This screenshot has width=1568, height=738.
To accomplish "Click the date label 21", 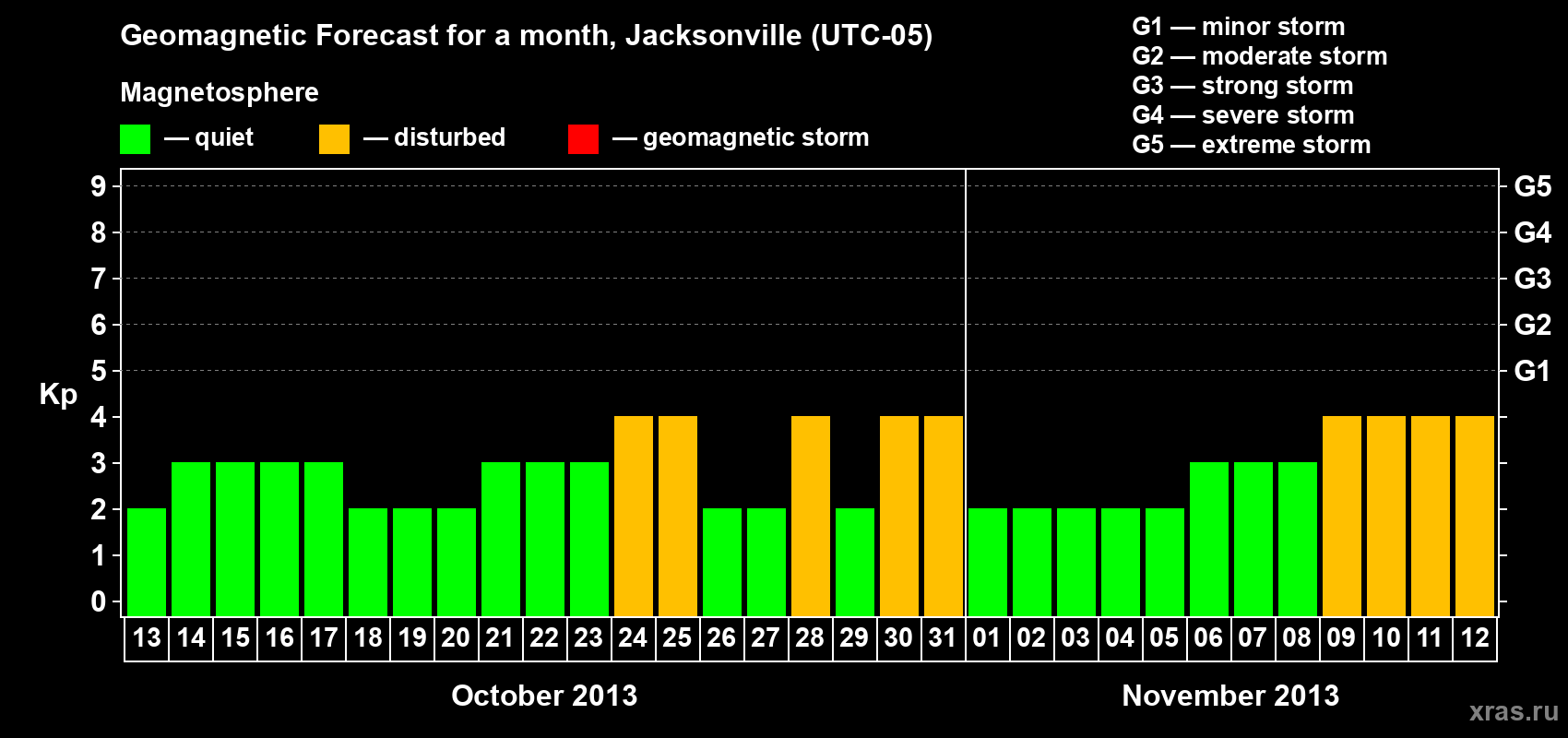I will (500, 637).
